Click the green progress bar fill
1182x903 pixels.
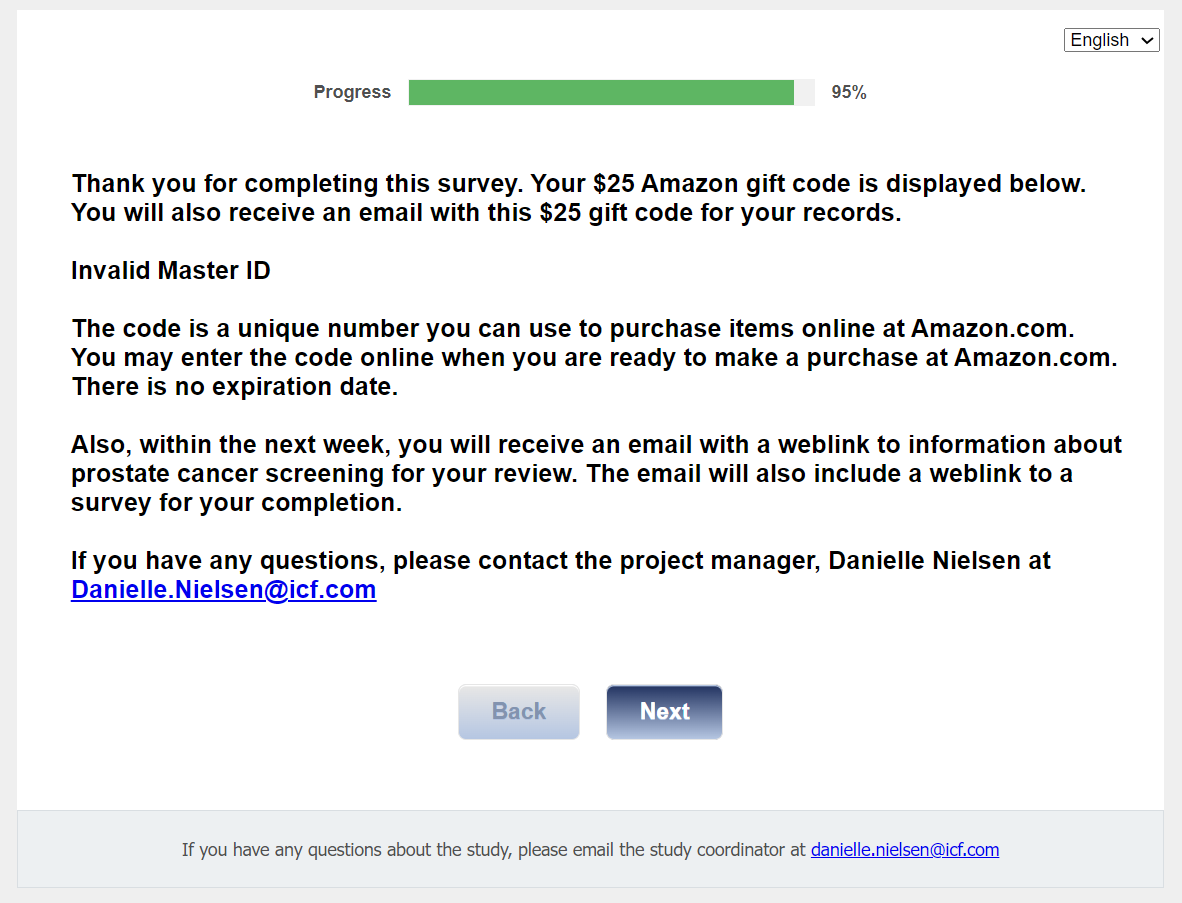(x=600, y=93)
